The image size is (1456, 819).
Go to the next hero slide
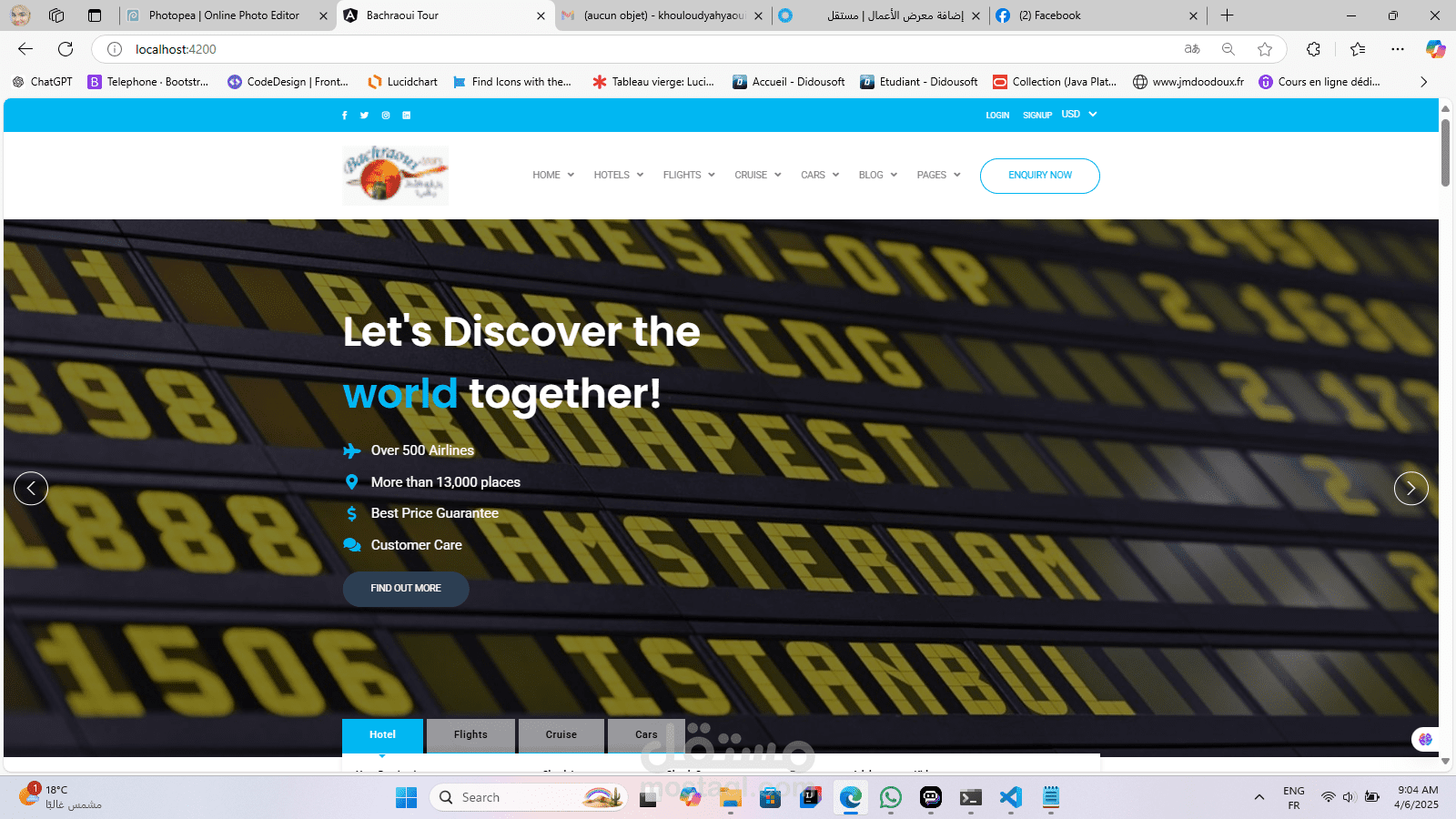[1411, 489]
